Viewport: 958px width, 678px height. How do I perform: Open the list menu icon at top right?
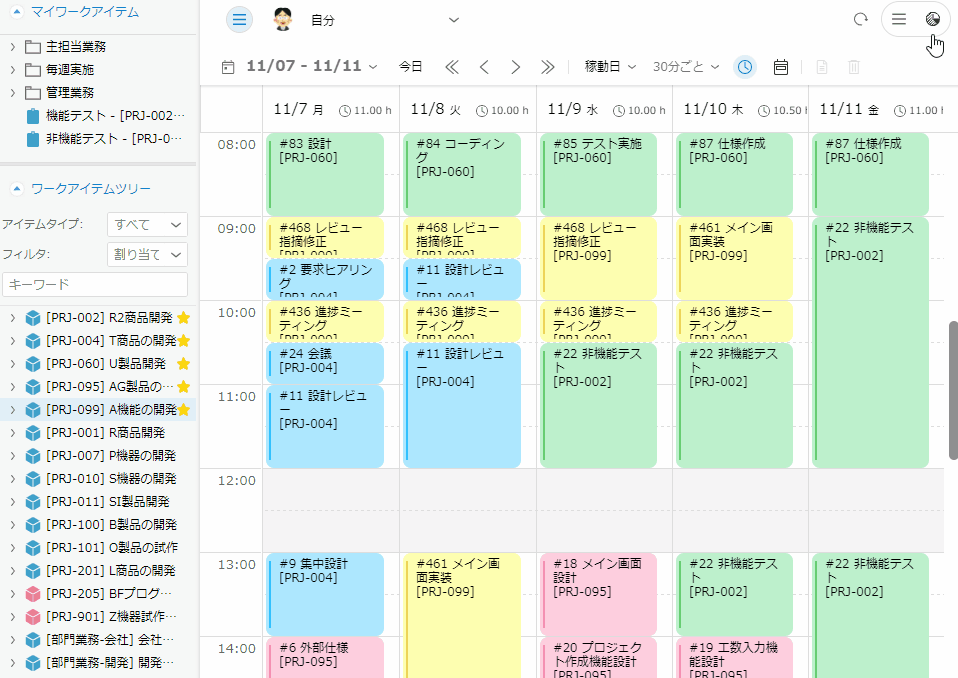[899, 20]
